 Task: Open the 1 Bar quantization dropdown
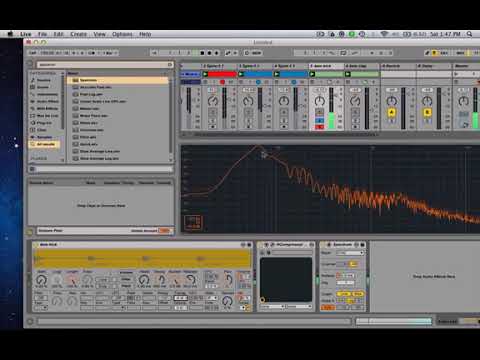[x=110, y=53]
